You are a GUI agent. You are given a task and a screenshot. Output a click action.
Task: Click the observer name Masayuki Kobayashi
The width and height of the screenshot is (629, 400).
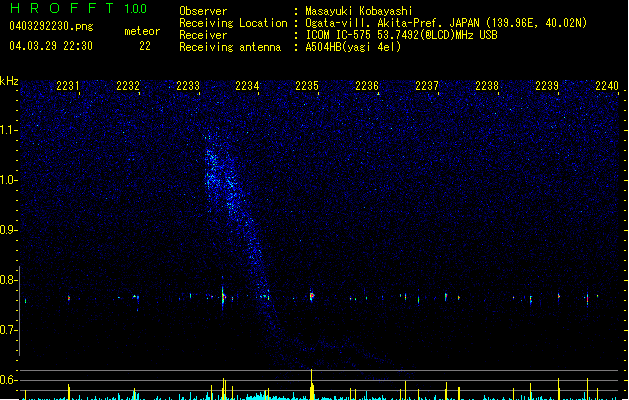pos(359,11)
